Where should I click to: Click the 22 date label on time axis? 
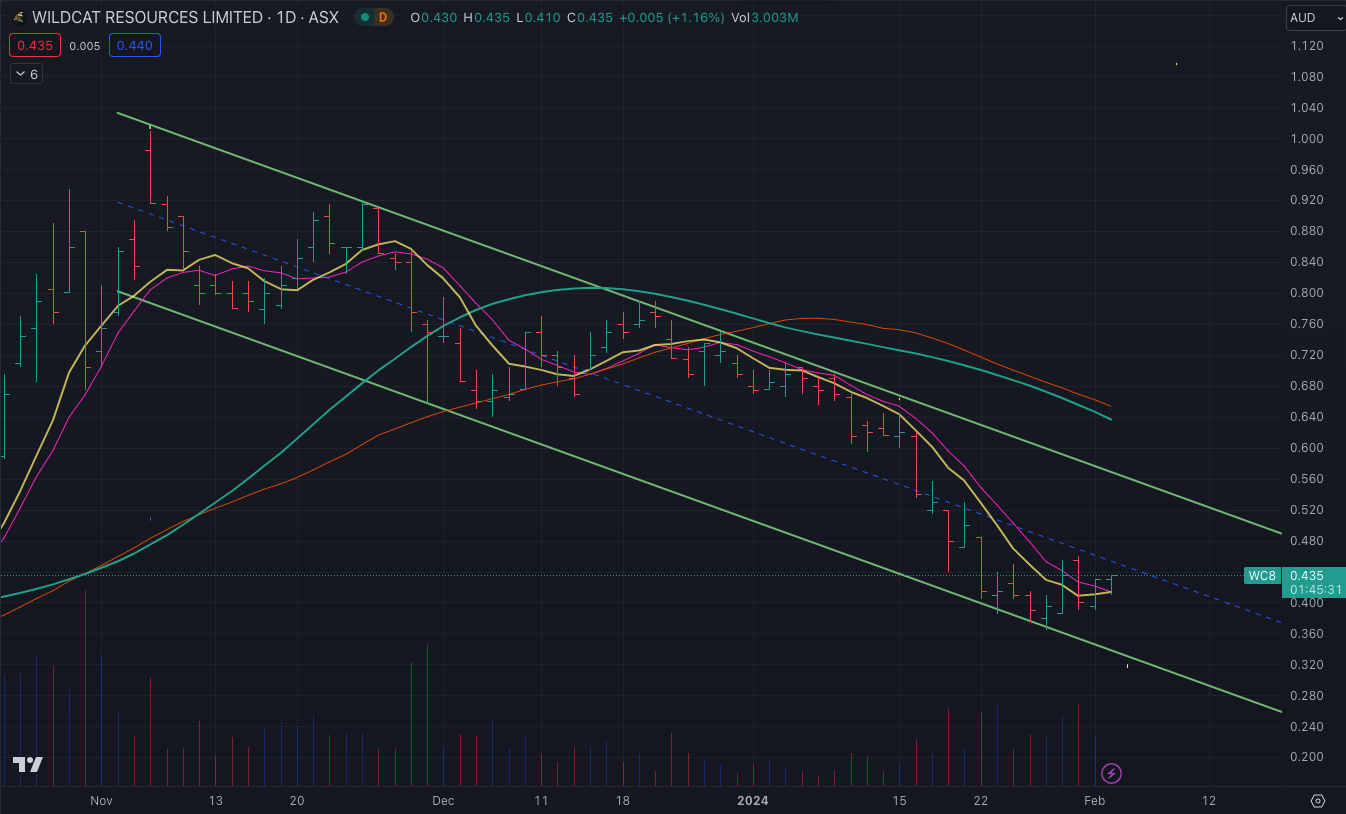[x=981, y=801]
